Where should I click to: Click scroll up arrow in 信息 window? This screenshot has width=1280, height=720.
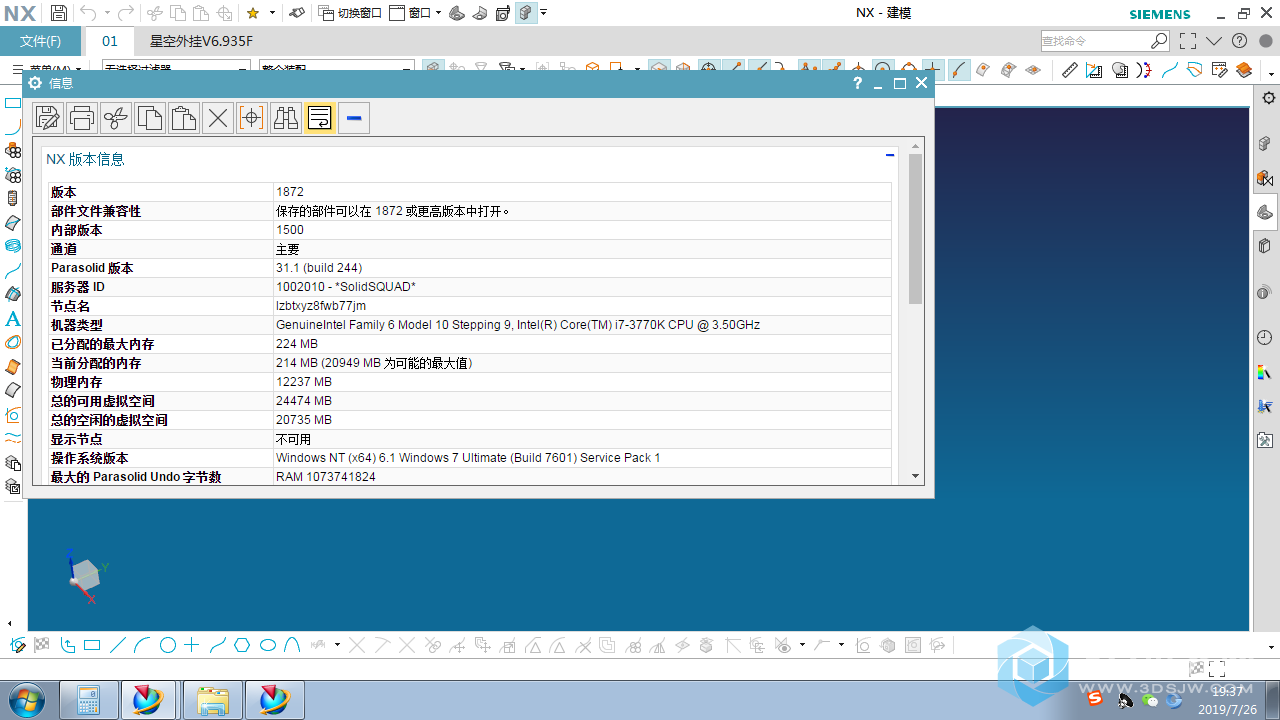coord(916,146)
